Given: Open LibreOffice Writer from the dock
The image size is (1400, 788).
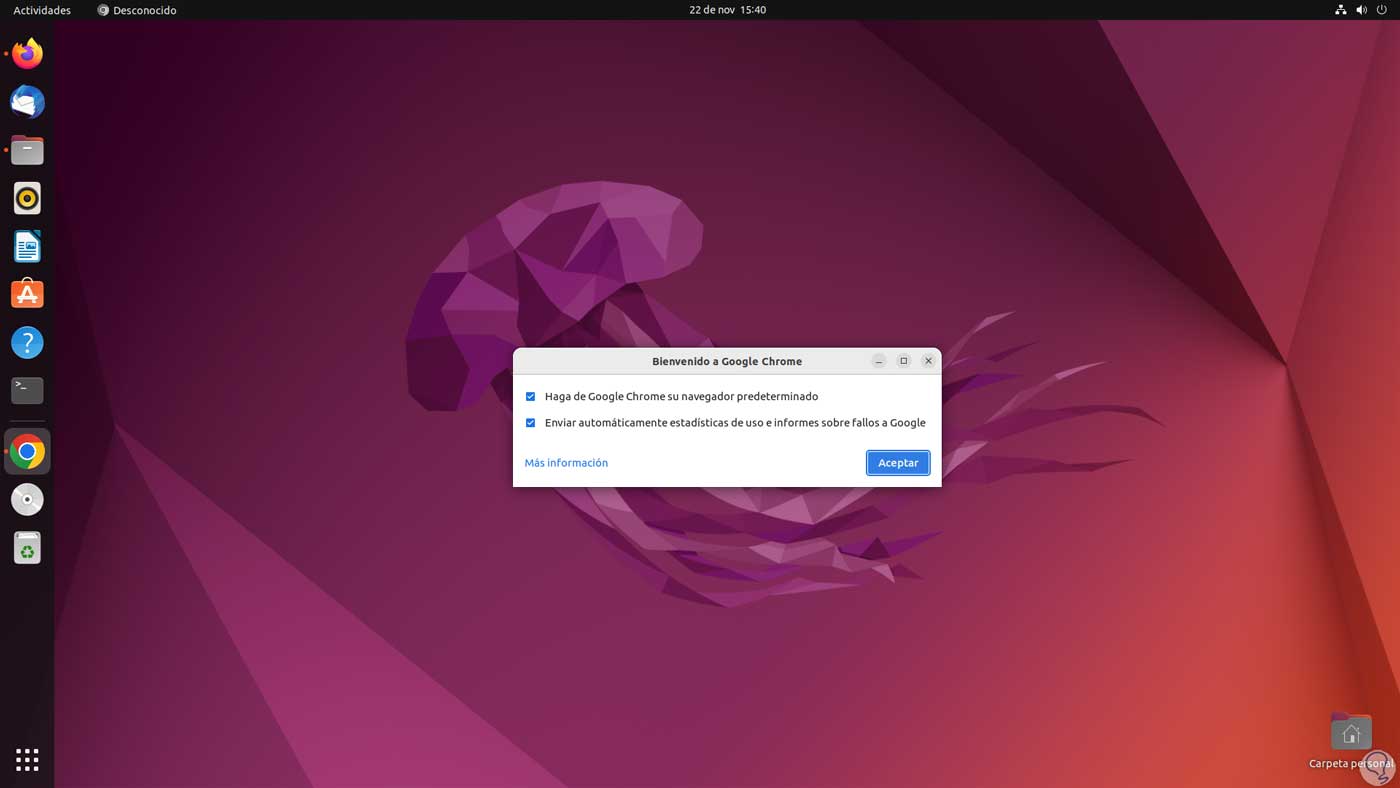Looking at the screenshot, I should 27,246.
